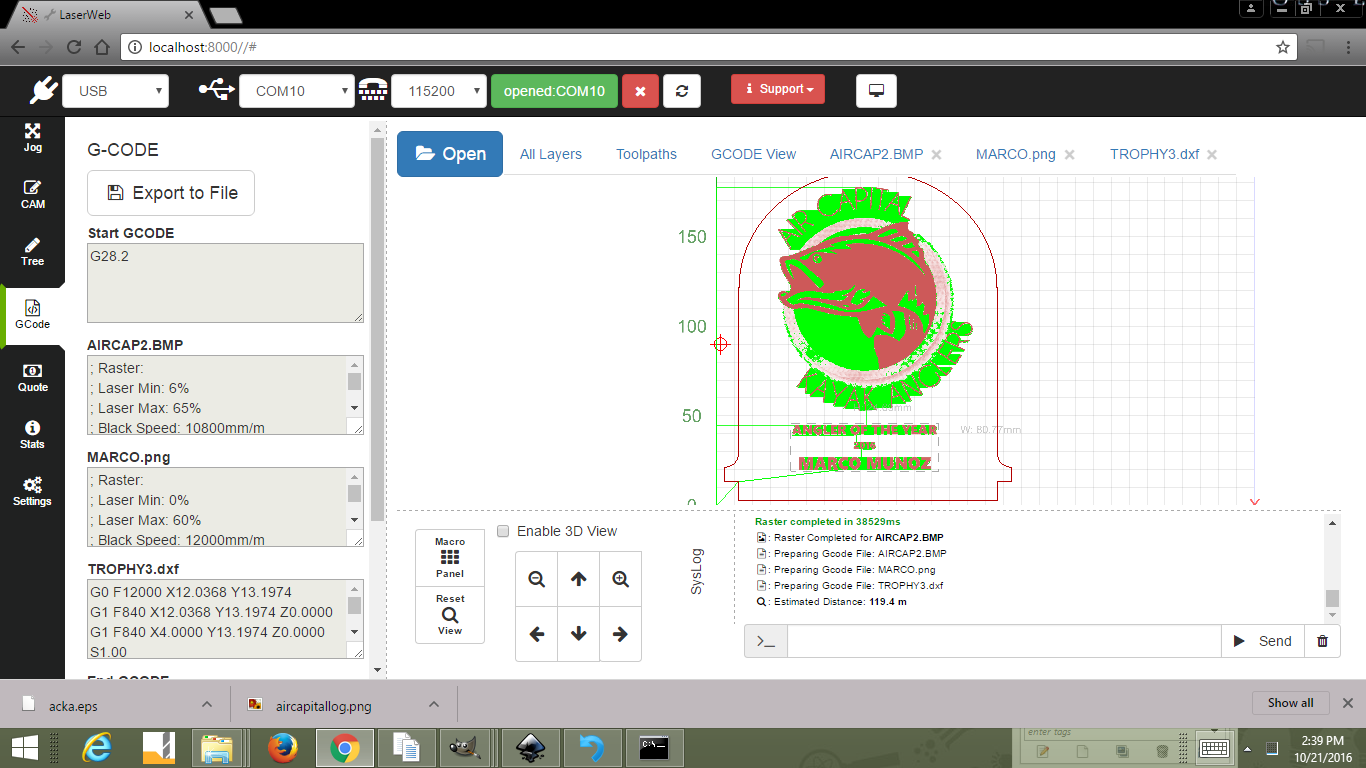This screenshot has width=1366, height=768.
Task: Open the Macro Panel
Action: (x=450, y=558)
